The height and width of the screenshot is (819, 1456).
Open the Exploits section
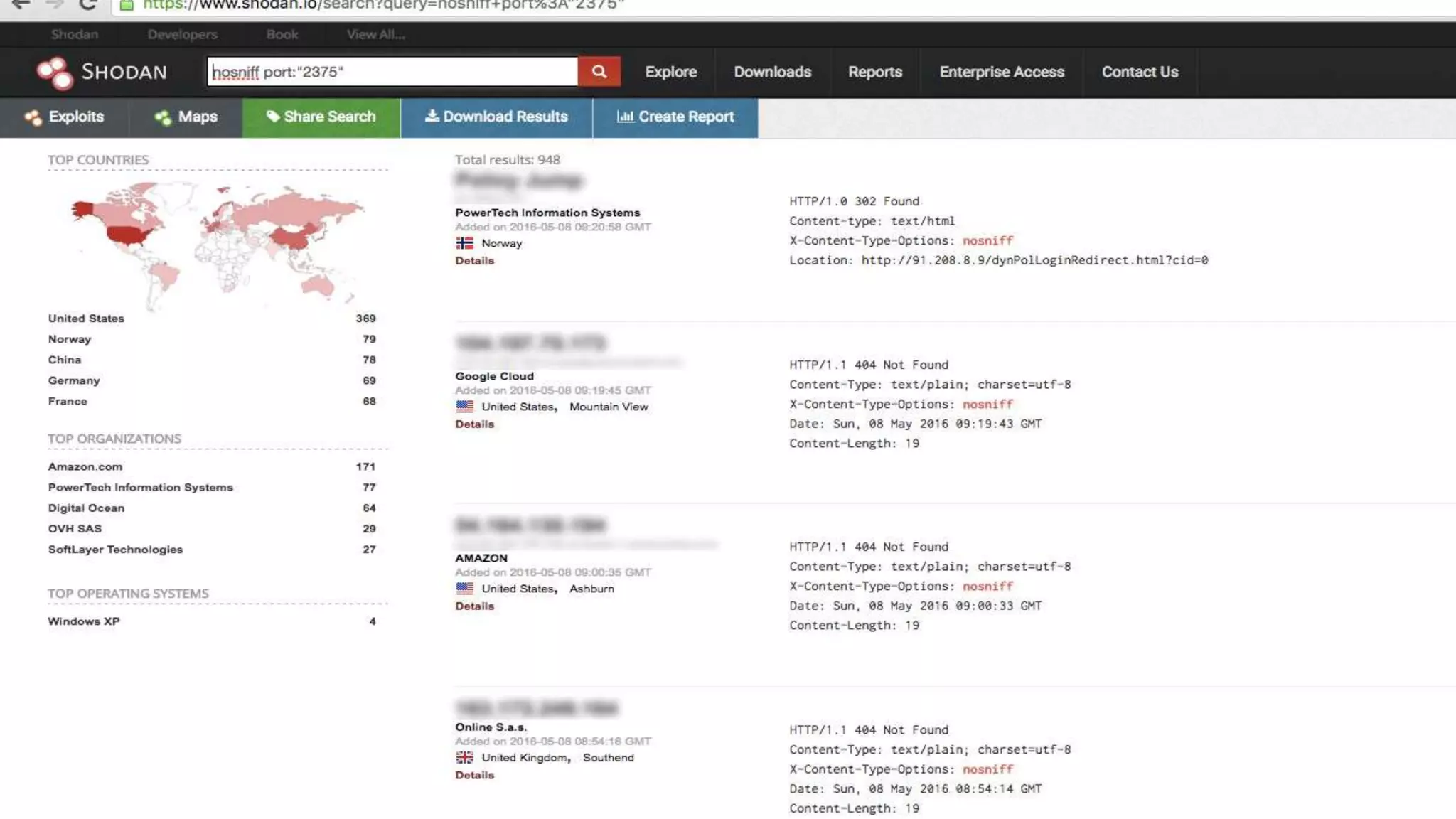click(64, 117)
